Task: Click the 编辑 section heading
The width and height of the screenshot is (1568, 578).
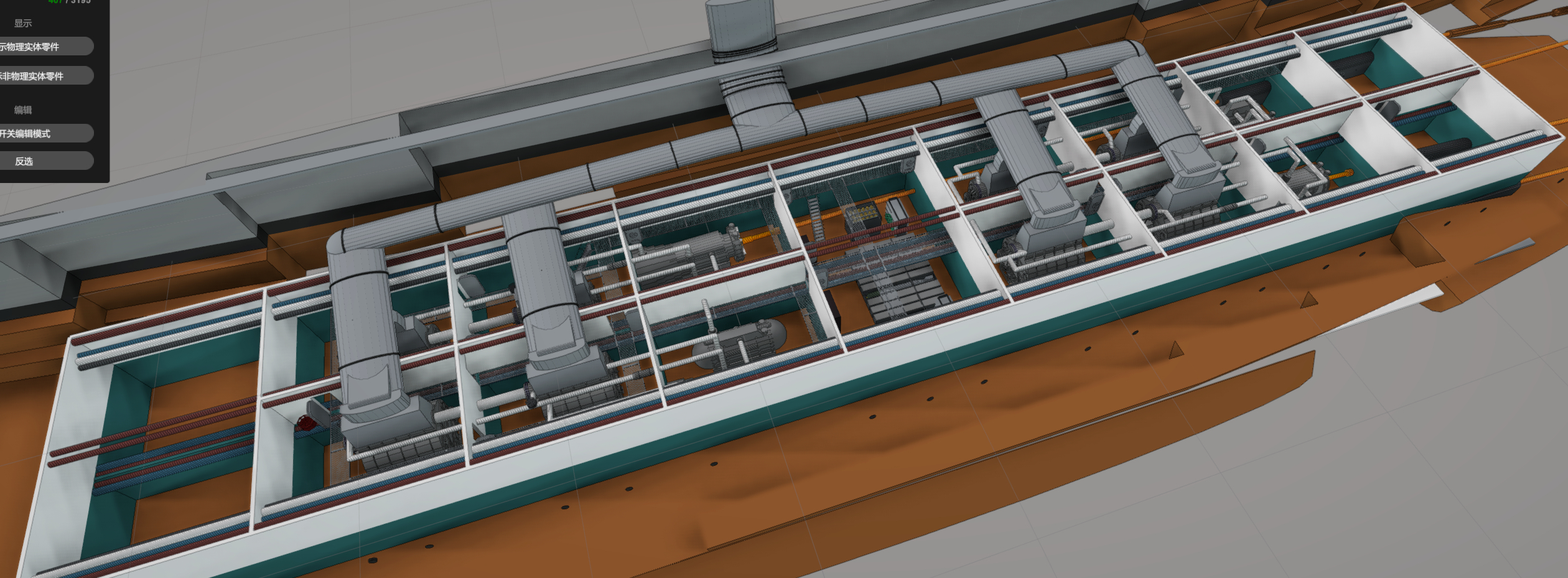Action: coord(23,110)
